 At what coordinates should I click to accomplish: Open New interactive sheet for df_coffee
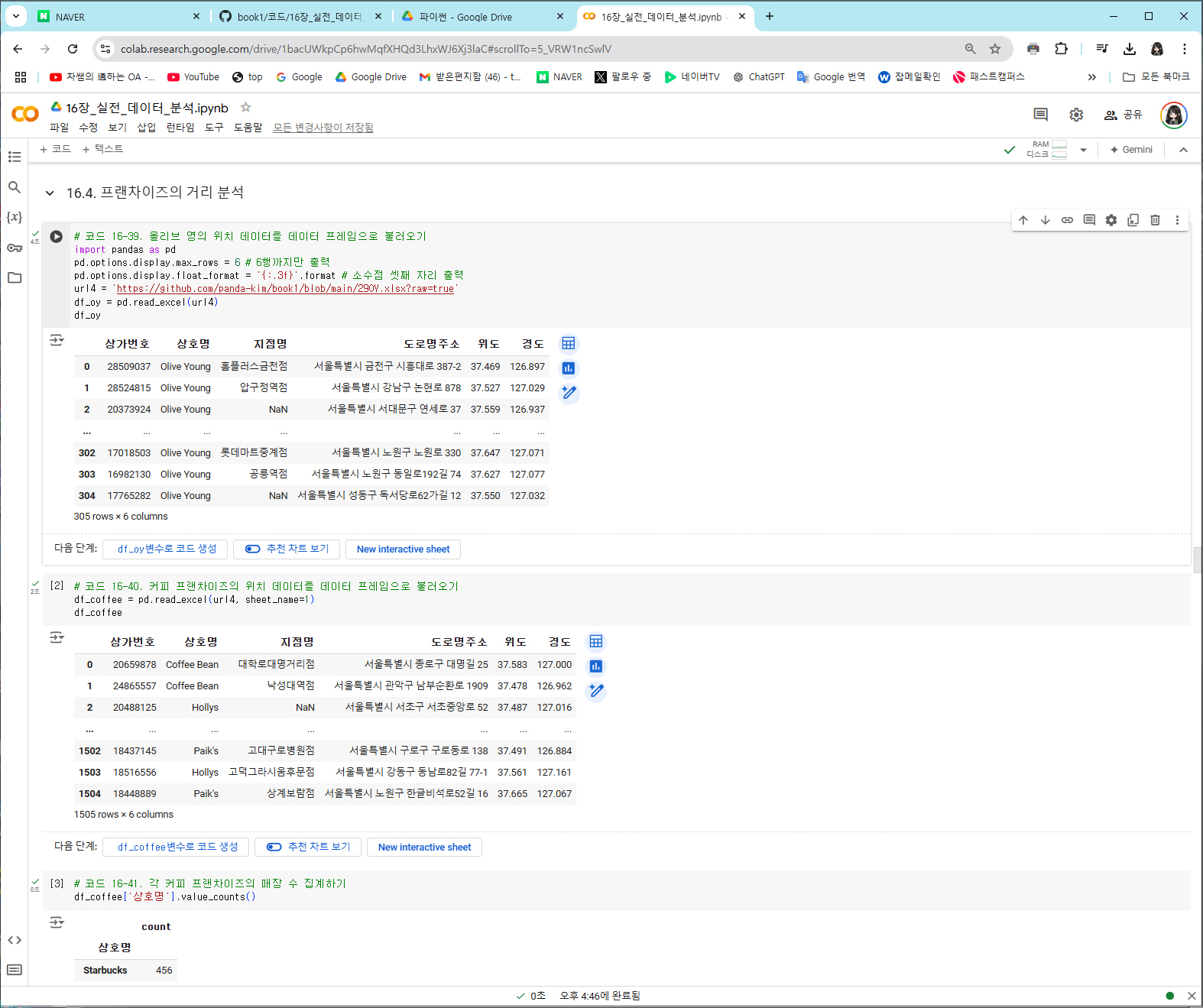coord(425,847)
